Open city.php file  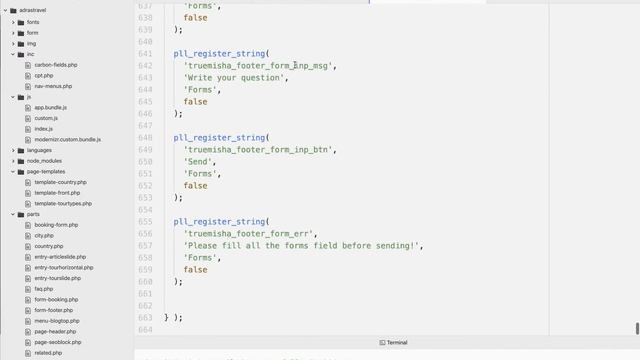point(44,236)
